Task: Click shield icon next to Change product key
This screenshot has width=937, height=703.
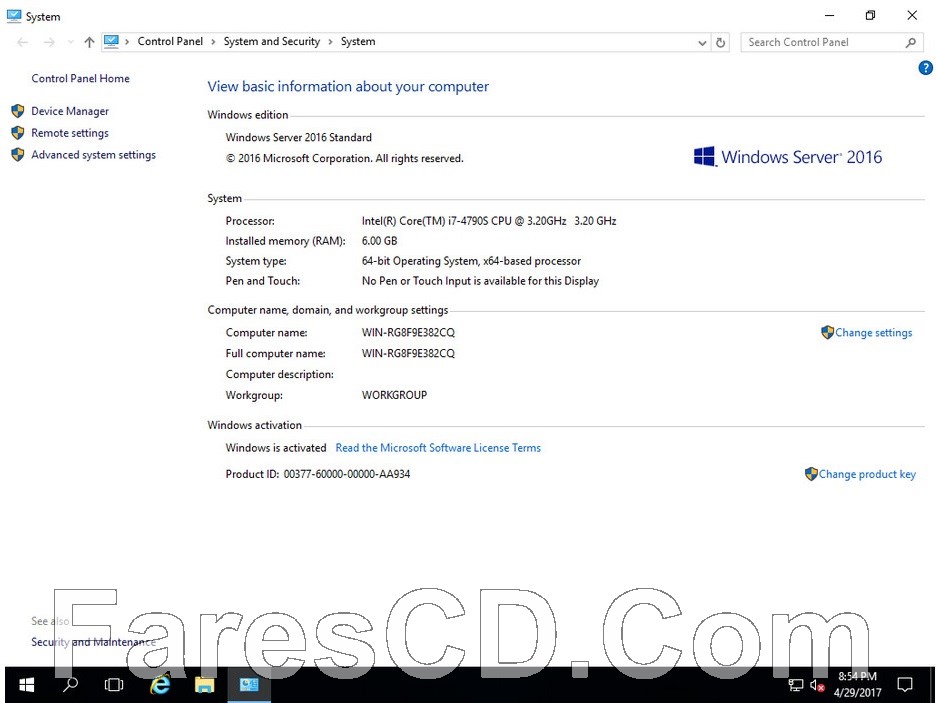Action: click(x=811, y=474)
